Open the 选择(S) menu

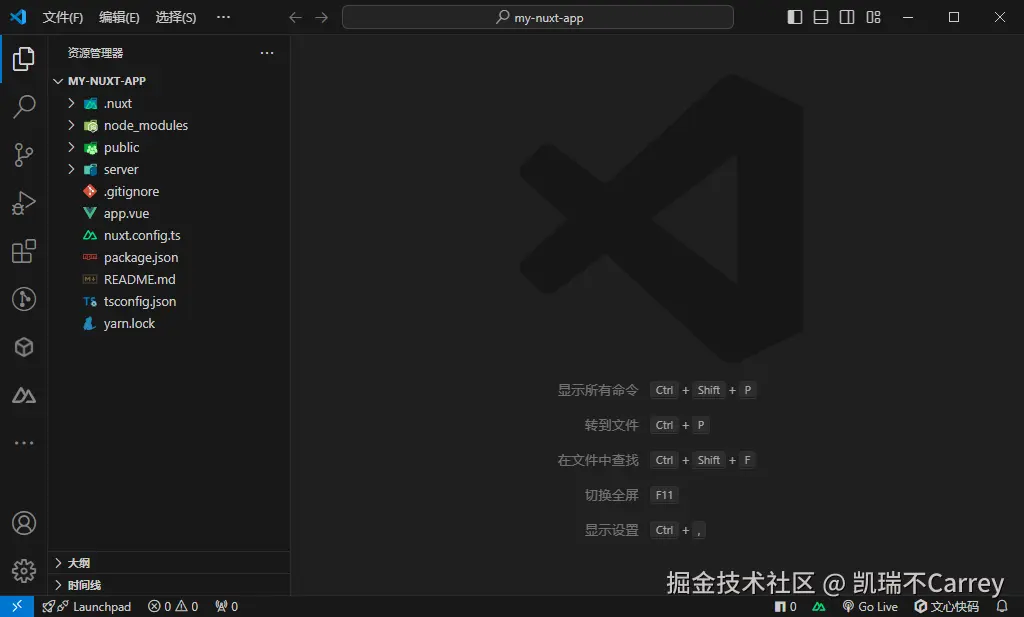coord(176,18)
